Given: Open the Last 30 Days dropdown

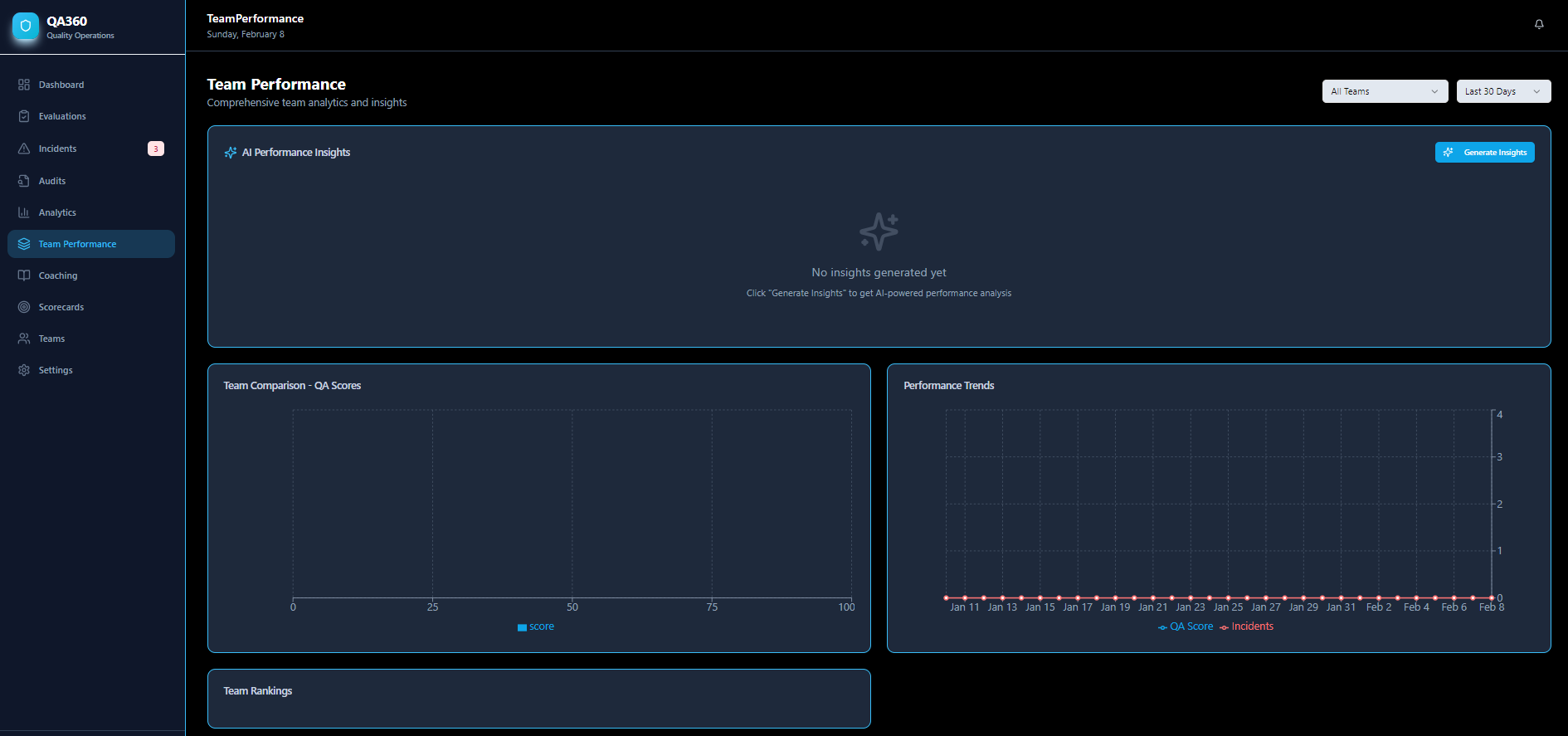Looking at the screenshot, I should (1503, 91).
